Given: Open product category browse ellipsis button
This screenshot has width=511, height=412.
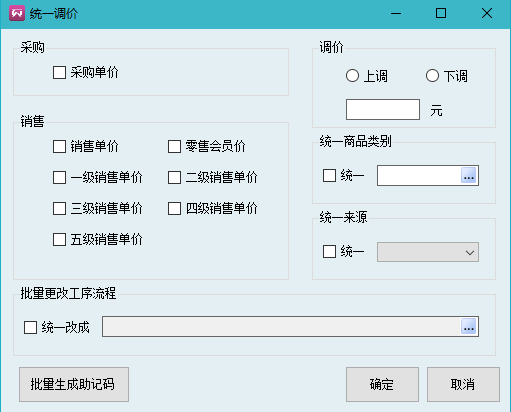Looking at the screenshot, I should (469, 175).
